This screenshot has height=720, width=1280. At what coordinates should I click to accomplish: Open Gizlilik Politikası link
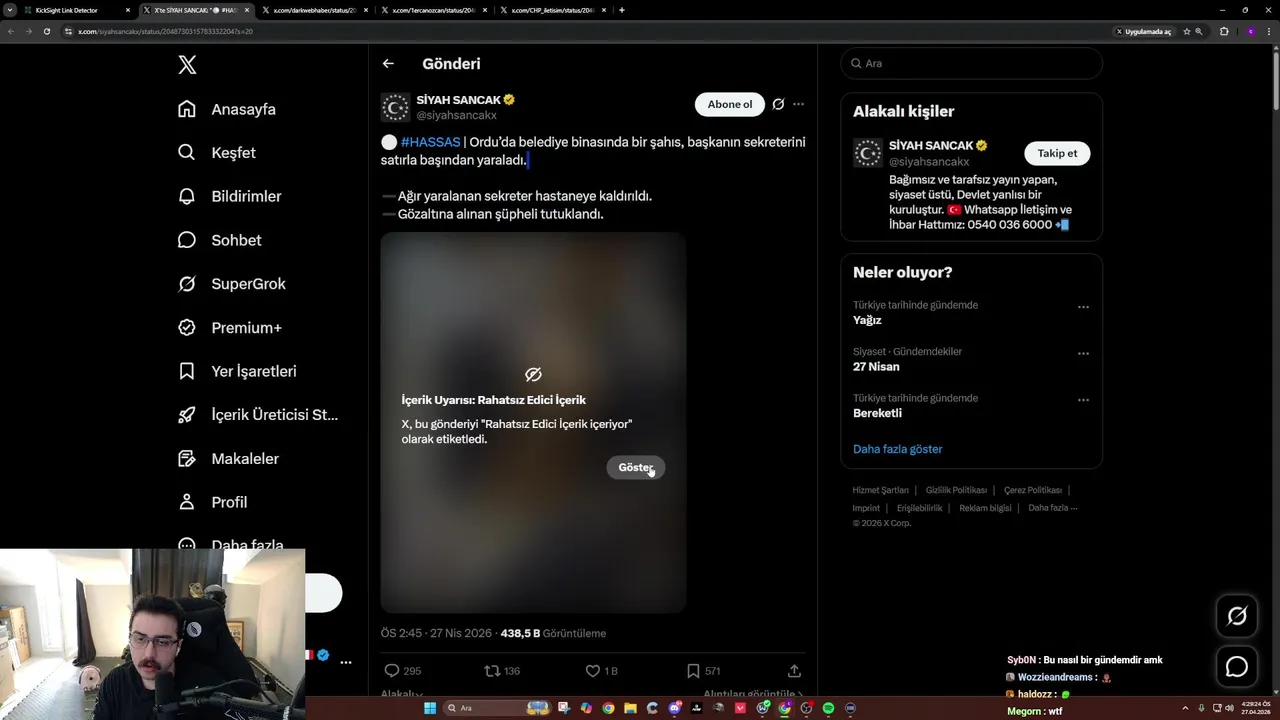coord(956,490)
